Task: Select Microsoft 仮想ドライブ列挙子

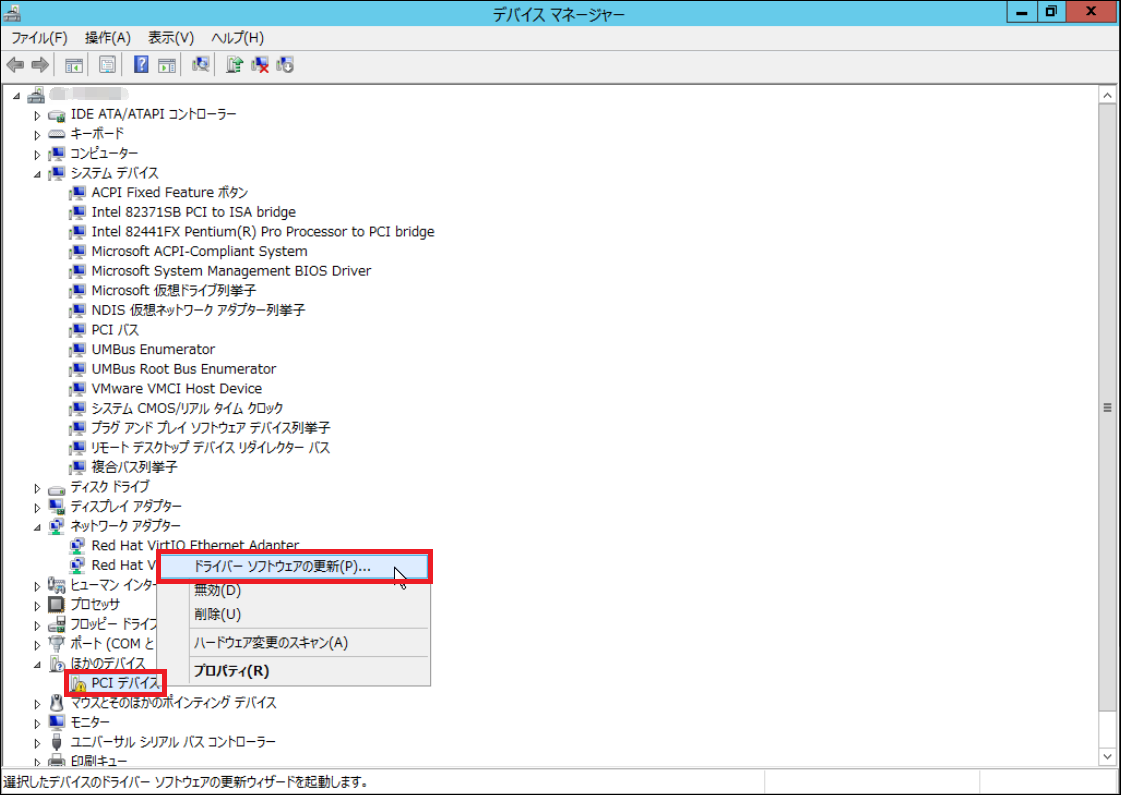Action: click(x=174, y=290)
